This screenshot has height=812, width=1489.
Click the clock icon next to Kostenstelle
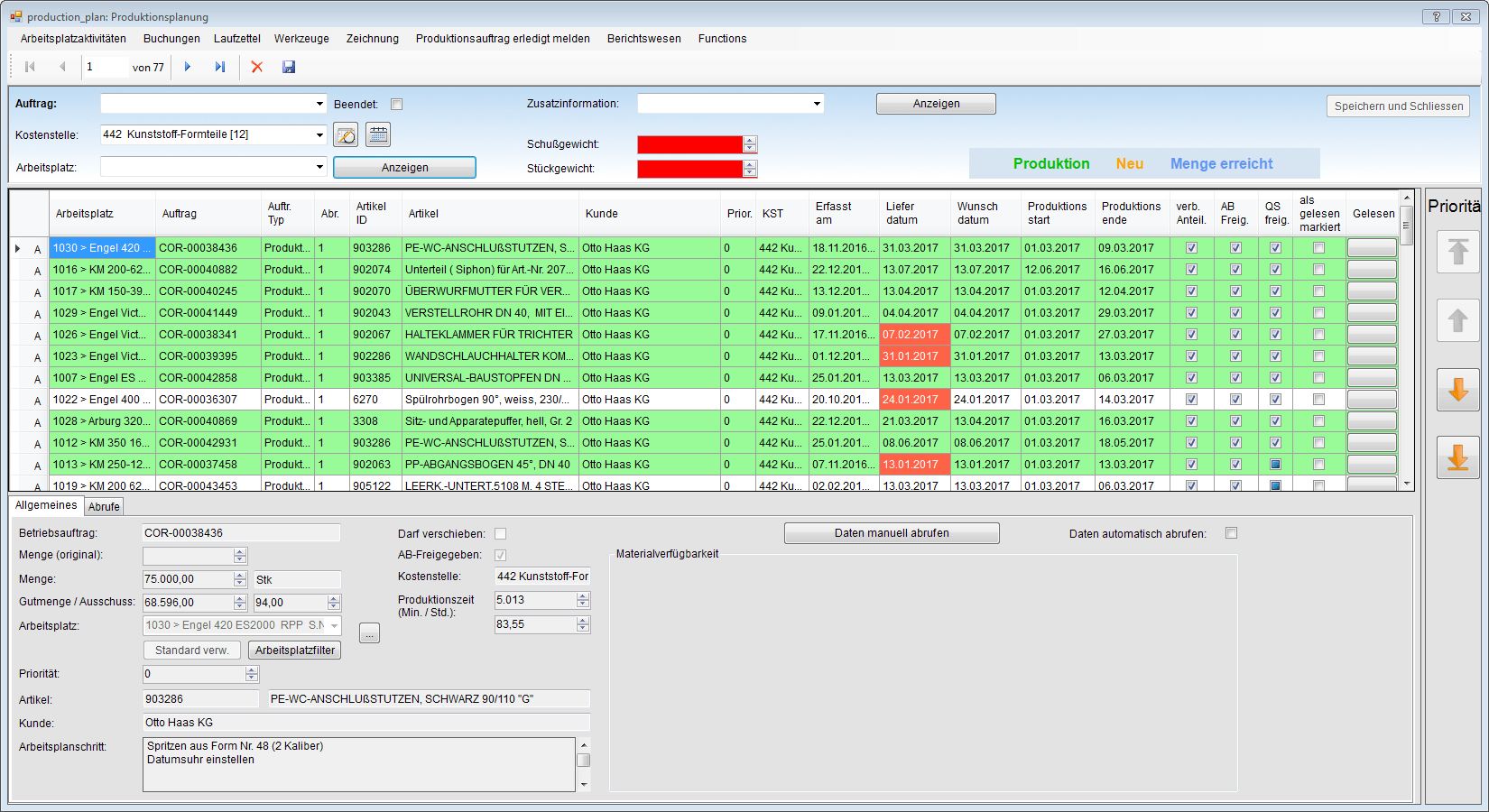(346, 135)
